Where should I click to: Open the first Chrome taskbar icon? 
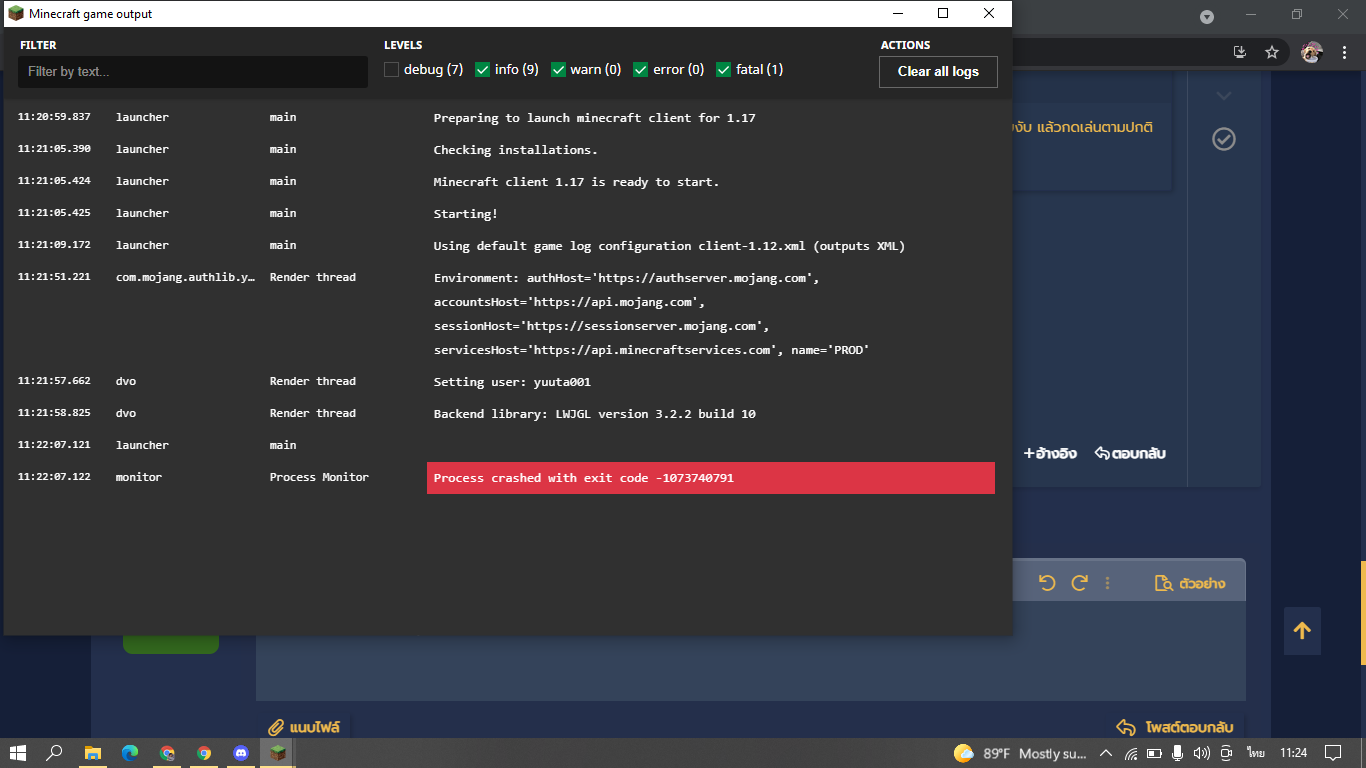[x=167, y=753]
